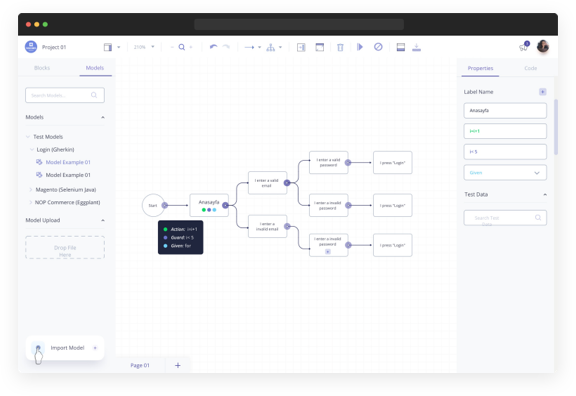
Task: Switch to the Code tab
Action: point(530,68)
